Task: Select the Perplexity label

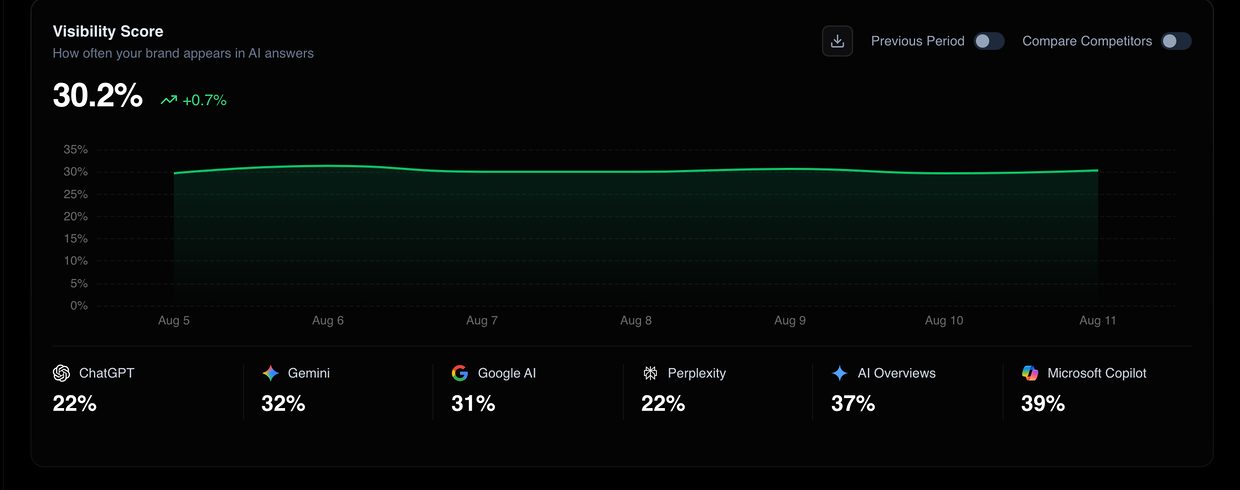Action: [697, 373]
